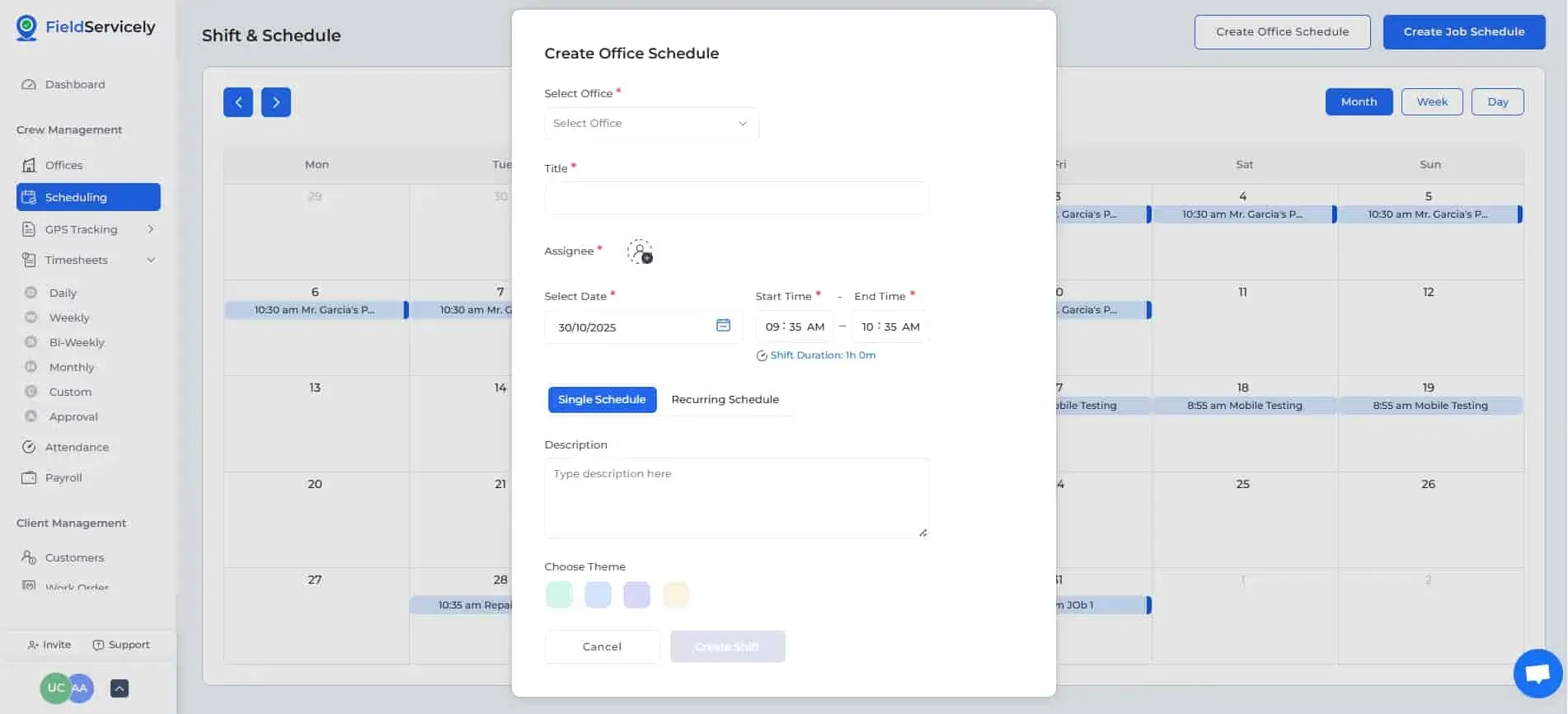Switch calendar to Week view

[x=1432, y=102]
